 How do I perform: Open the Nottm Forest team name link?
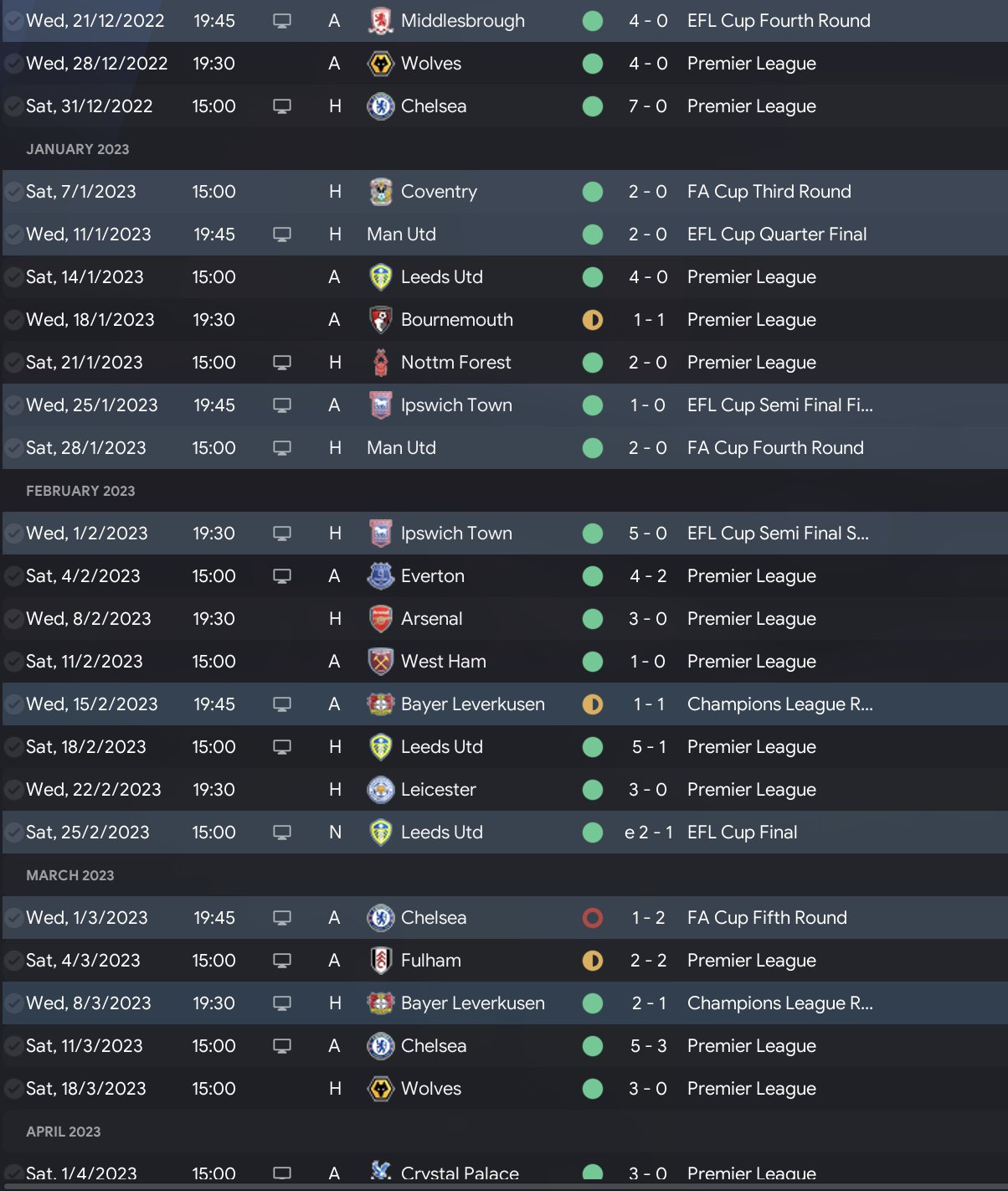(x=455, y=363)
